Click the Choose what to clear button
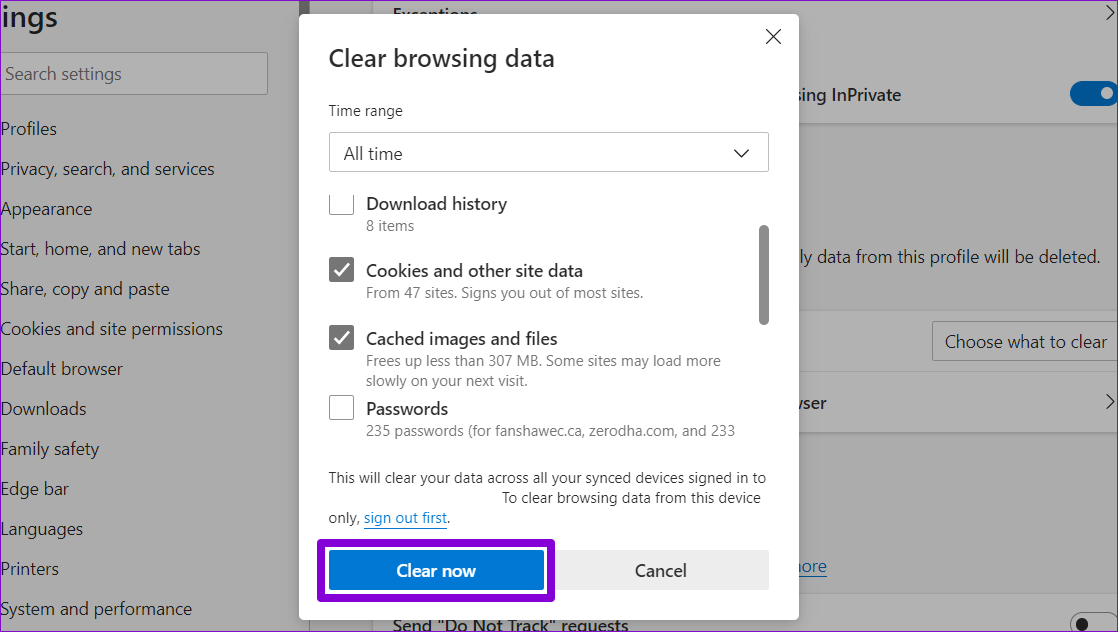The width and height of the screenshot is (1118, 632). point(1025,342)
